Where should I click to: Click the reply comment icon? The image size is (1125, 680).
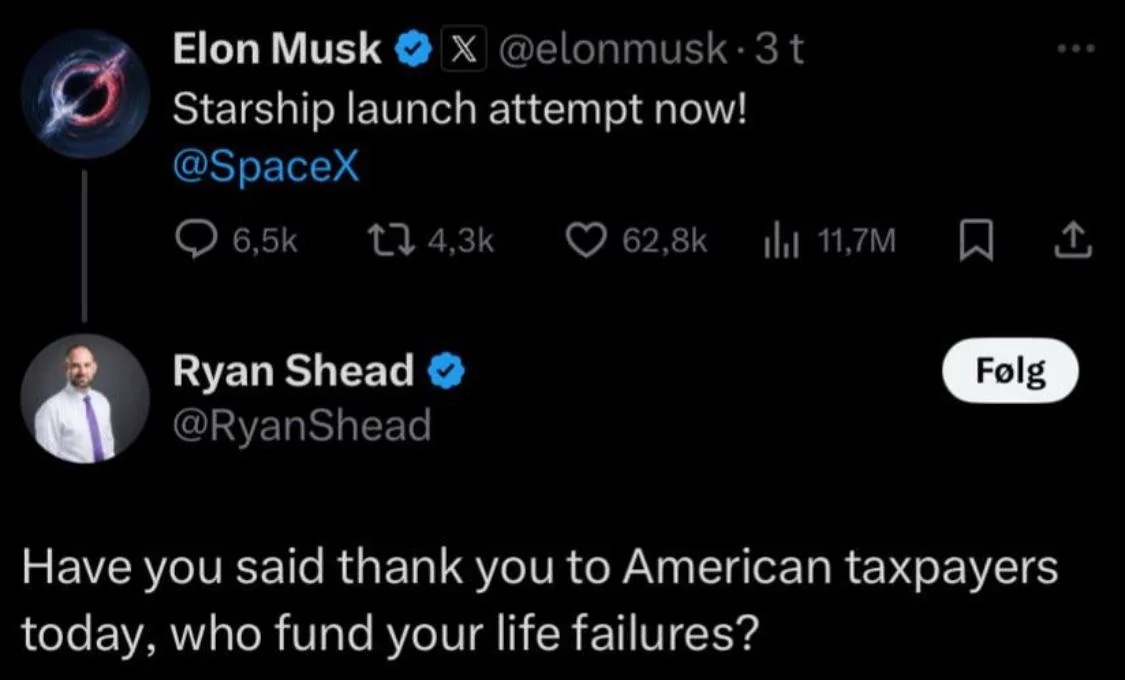click(192, 240)
